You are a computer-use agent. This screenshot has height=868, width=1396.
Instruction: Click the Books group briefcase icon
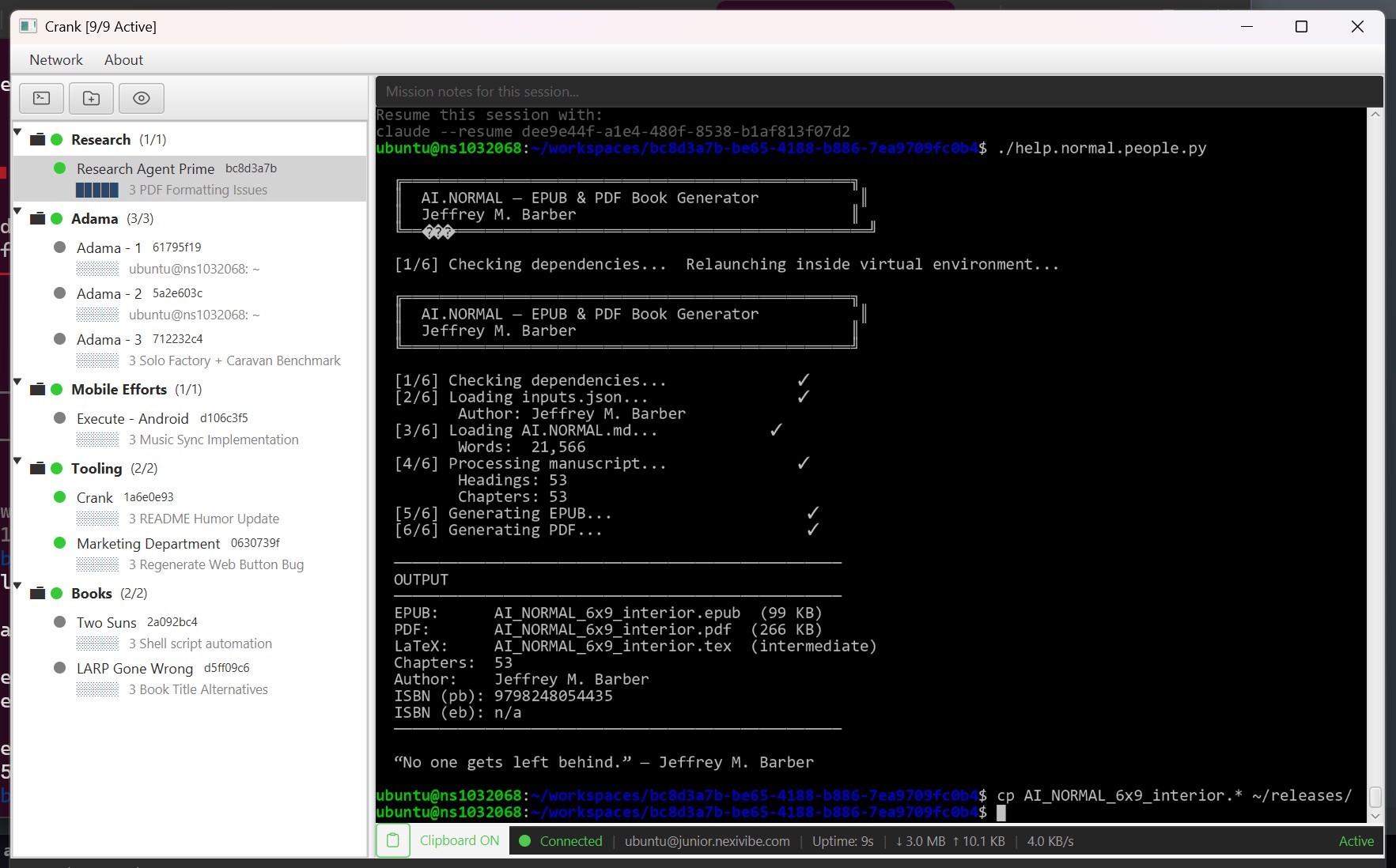[36, 593]
